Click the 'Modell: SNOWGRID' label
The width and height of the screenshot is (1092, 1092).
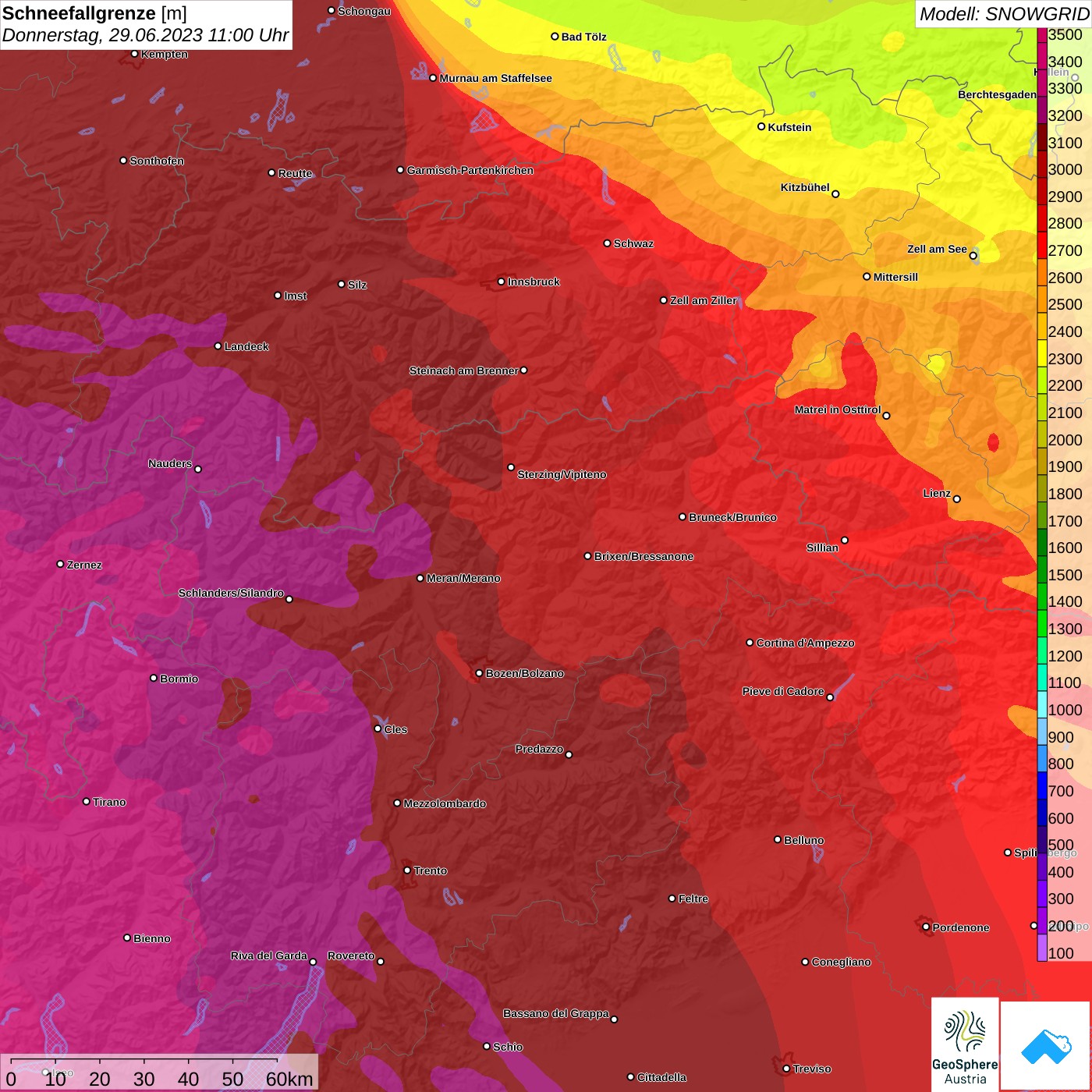tap(1004, 14)
